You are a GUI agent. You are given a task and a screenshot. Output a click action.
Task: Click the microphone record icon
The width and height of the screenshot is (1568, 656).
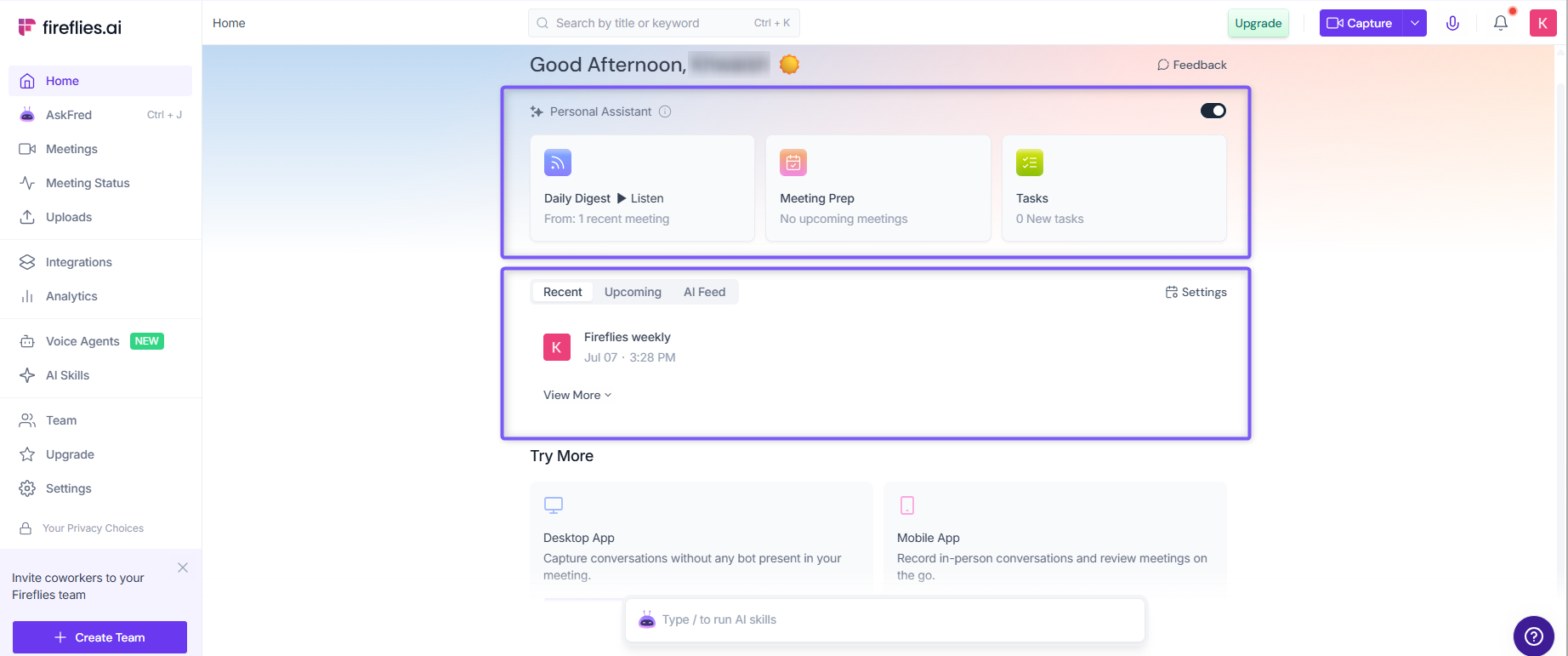coord(1452,23)
